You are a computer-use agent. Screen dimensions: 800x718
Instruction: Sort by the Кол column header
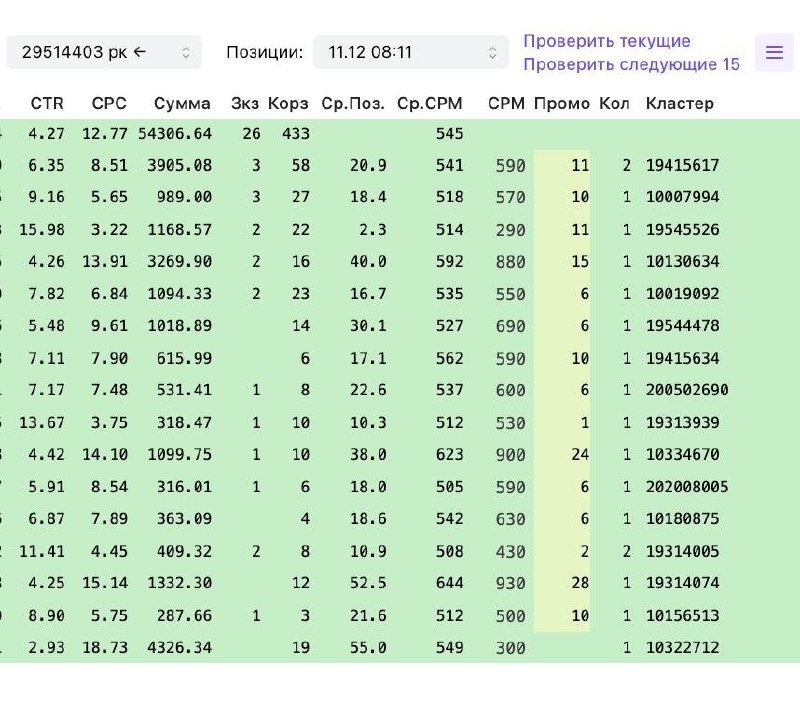[x=614, y=104]
